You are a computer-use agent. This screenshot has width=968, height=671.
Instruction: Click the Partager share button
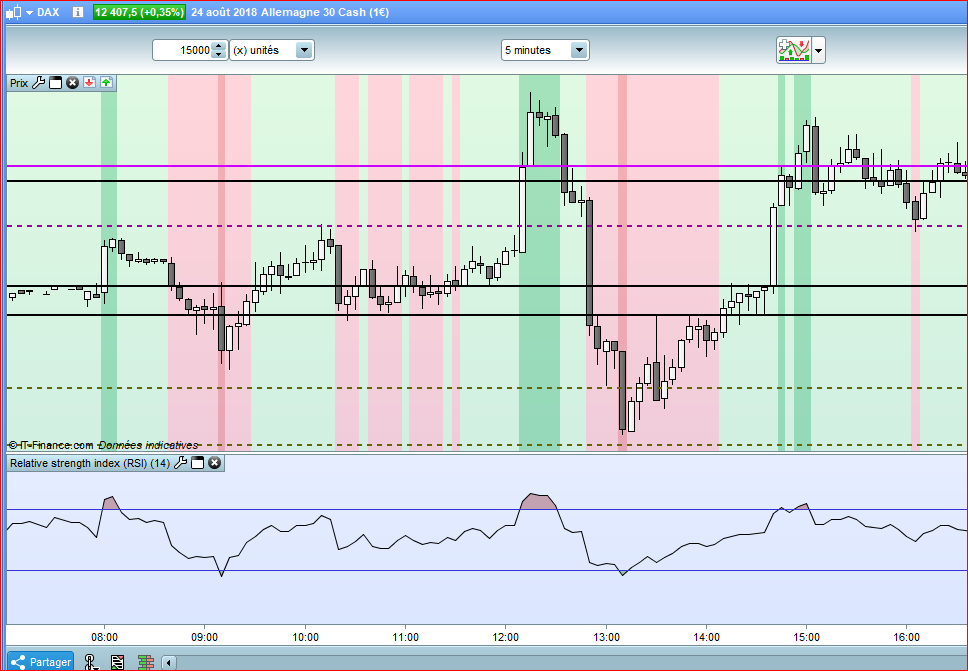41,662
